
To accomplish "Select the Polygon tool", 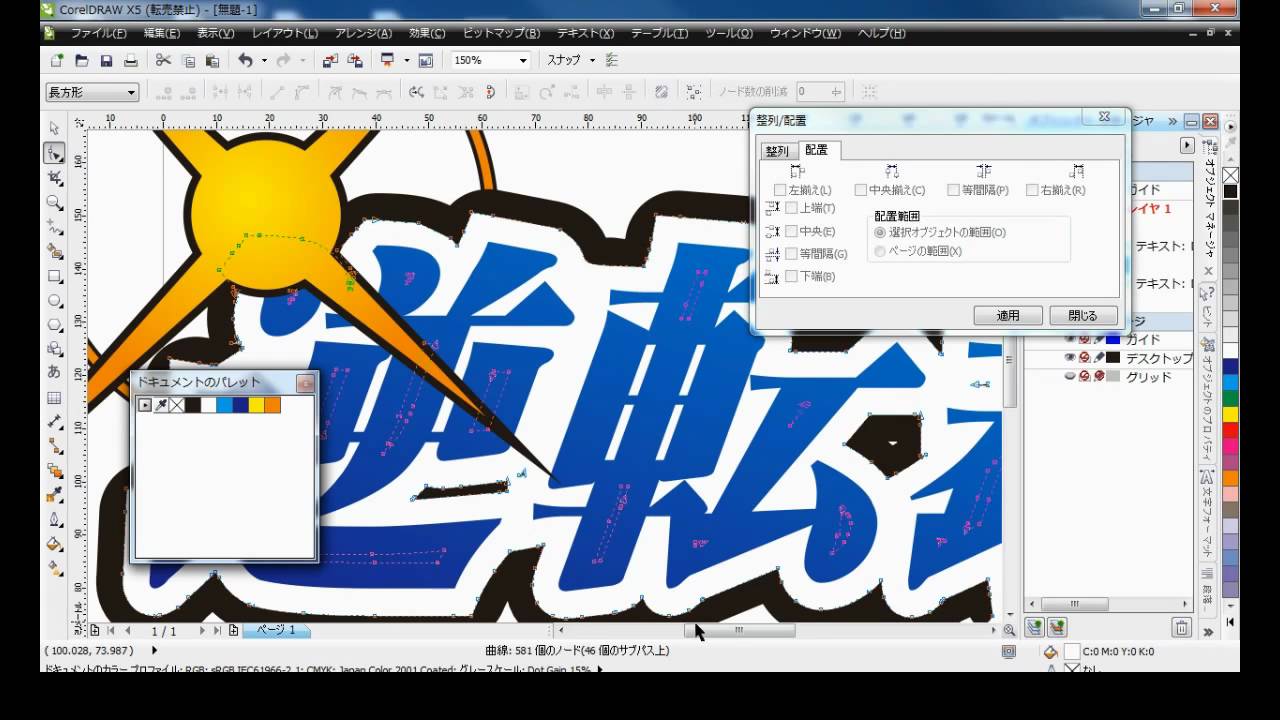I will coord(54,325).
